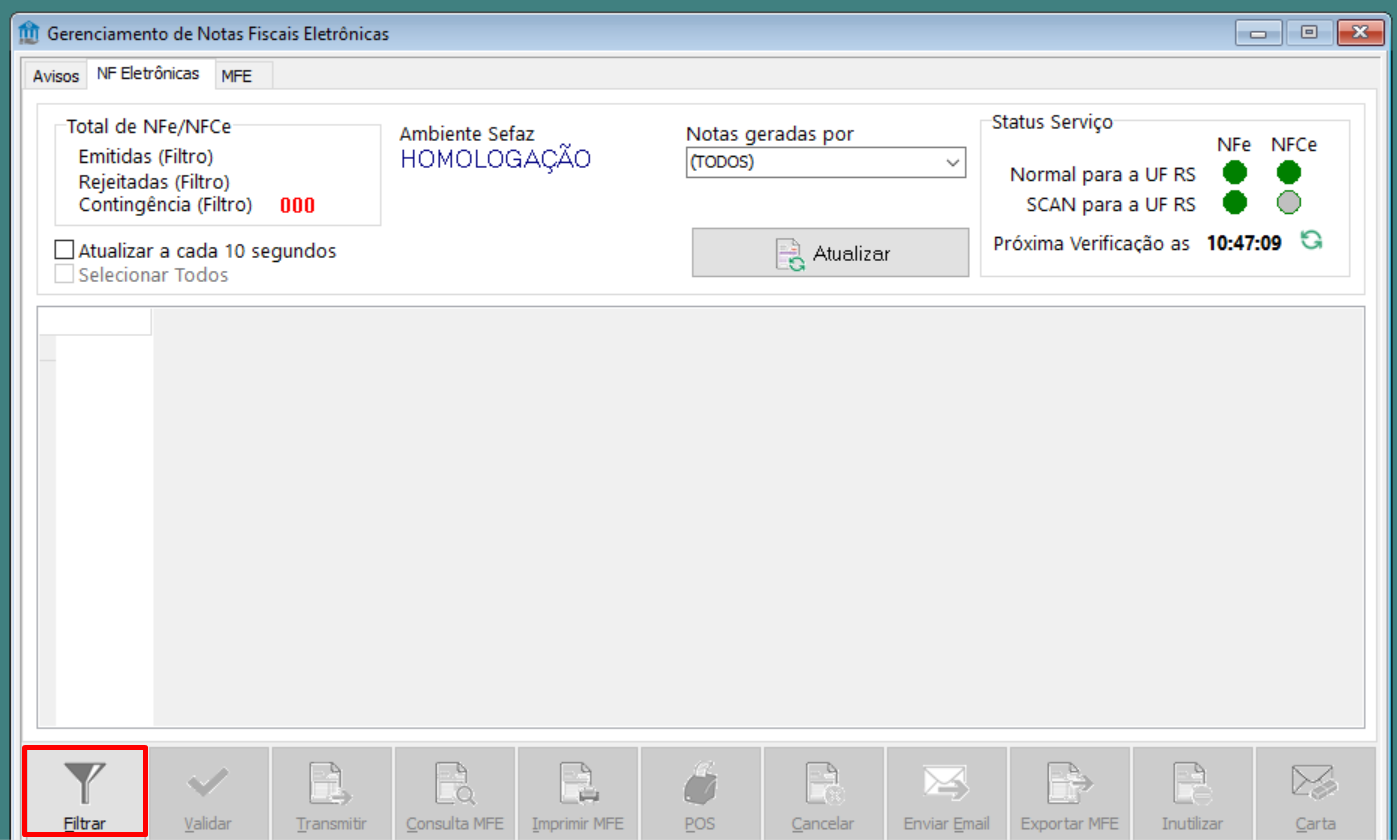
Task: Click NFe status light for Normal UF RS
Action: coord(1235,173)
